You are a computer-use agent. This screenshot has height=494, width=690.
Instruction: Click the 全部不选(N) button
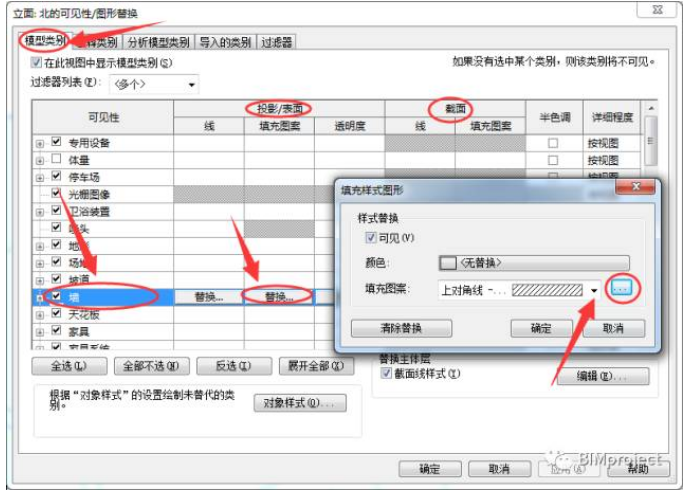(x=151, y=366)
